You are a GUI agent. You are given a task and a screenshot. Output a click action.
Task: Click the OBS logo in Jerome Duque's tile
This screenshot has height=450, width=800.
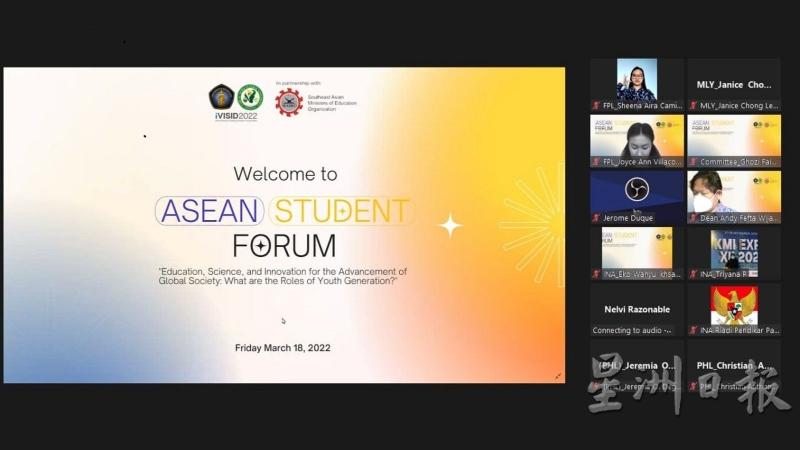pyautogui.click(x=637, y=189)
